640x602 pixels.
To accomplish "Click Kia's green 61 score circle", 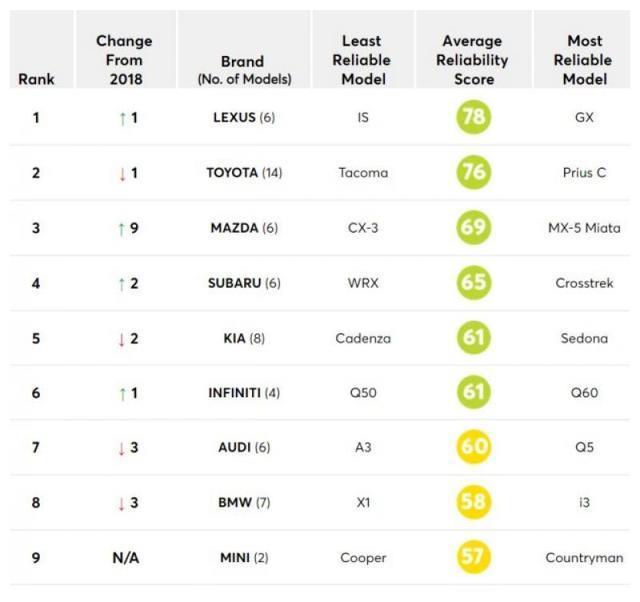I will tap(473, 338).
